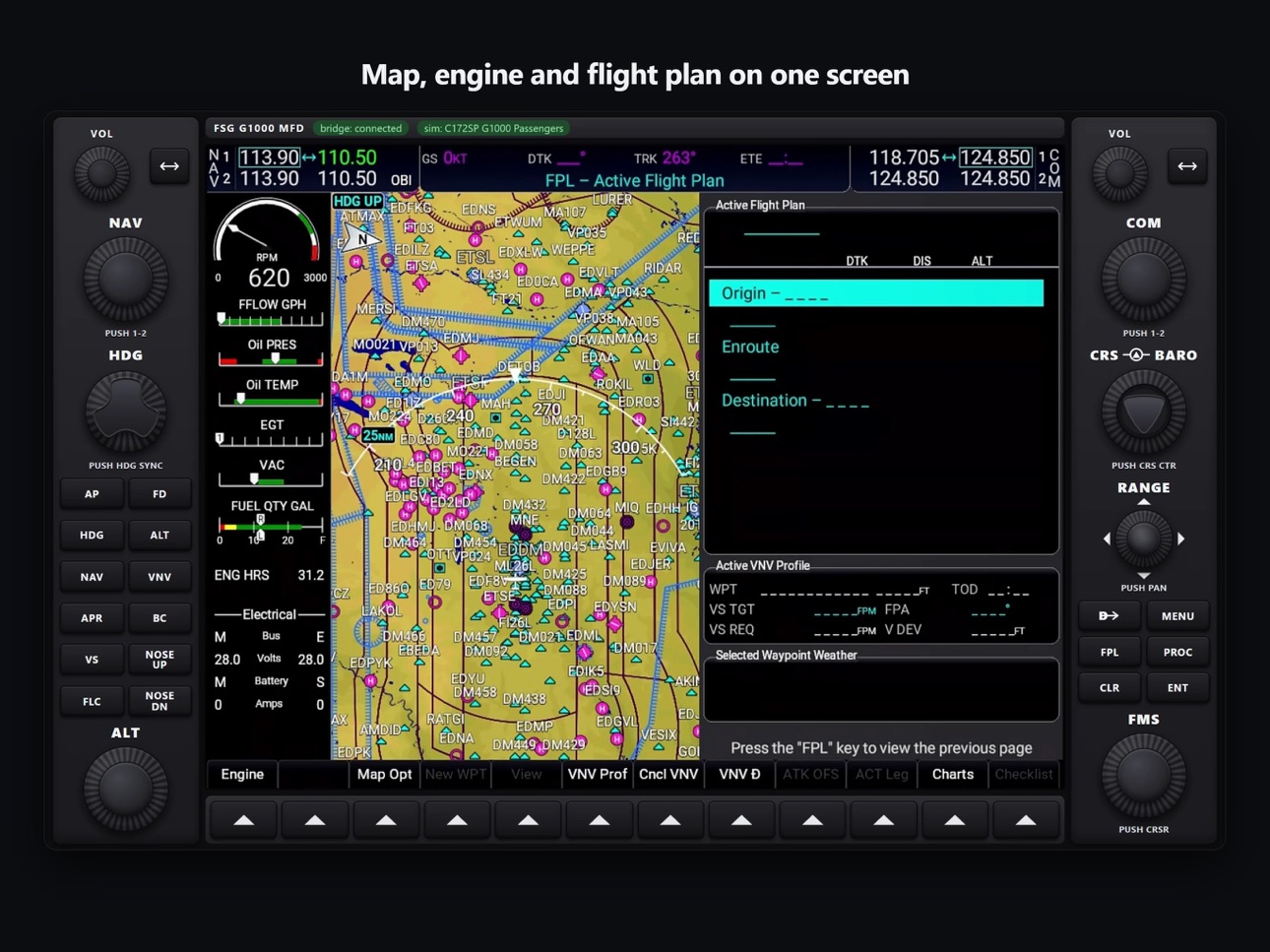This screenshot has width=1270, height=952.
Task: Toggle NAV autopilot mode button
Action: [92, 577]
